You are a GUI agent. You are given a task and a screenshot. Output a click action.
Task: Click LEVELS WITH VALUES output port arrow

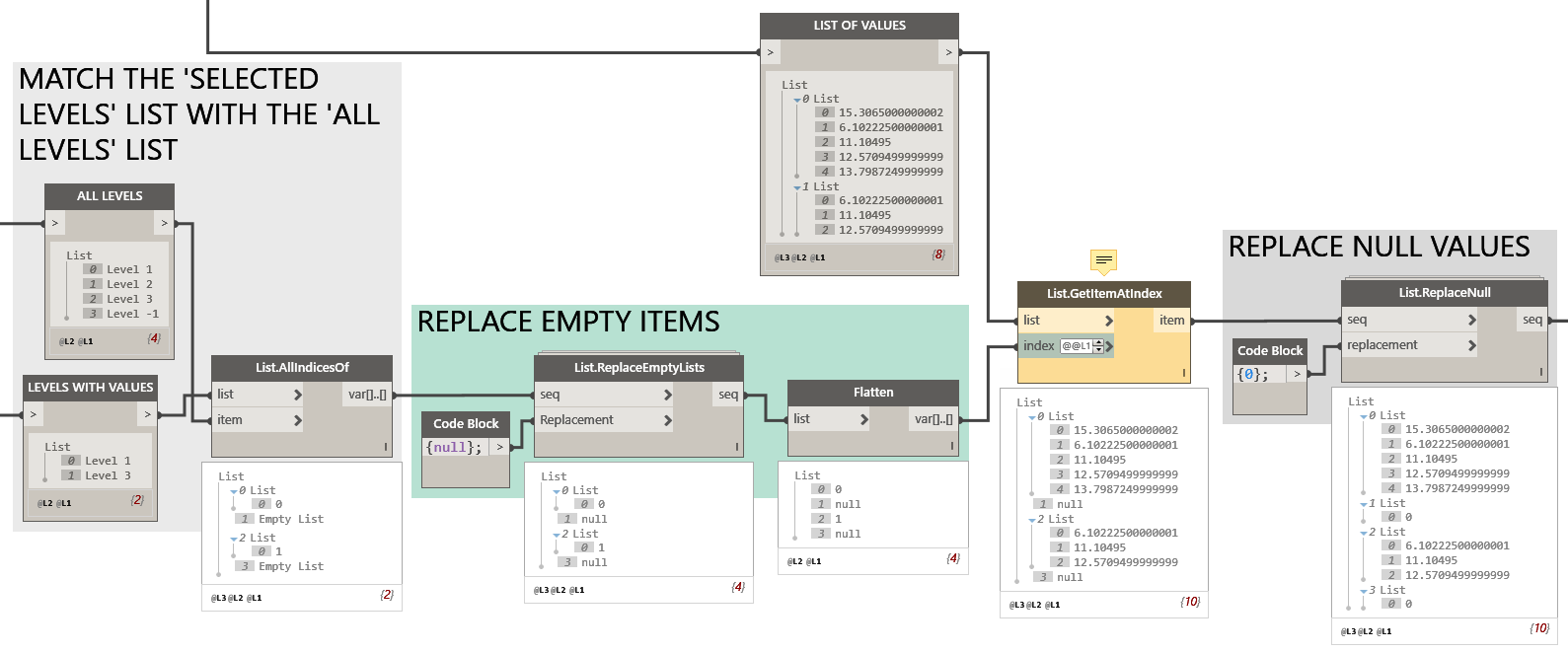coord(147,414)
